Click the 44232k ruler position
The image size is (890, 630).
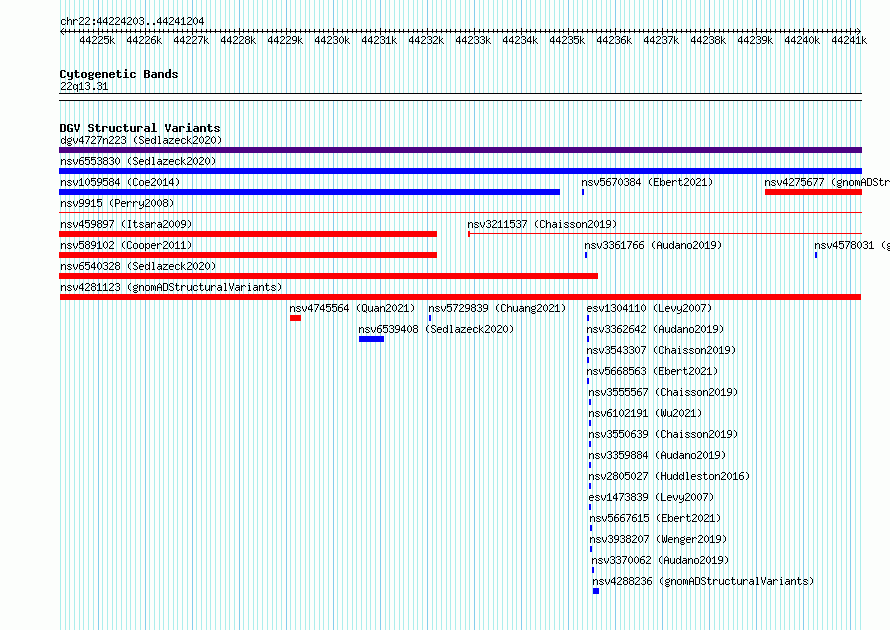pyautogui.click(x=426, y=40)
